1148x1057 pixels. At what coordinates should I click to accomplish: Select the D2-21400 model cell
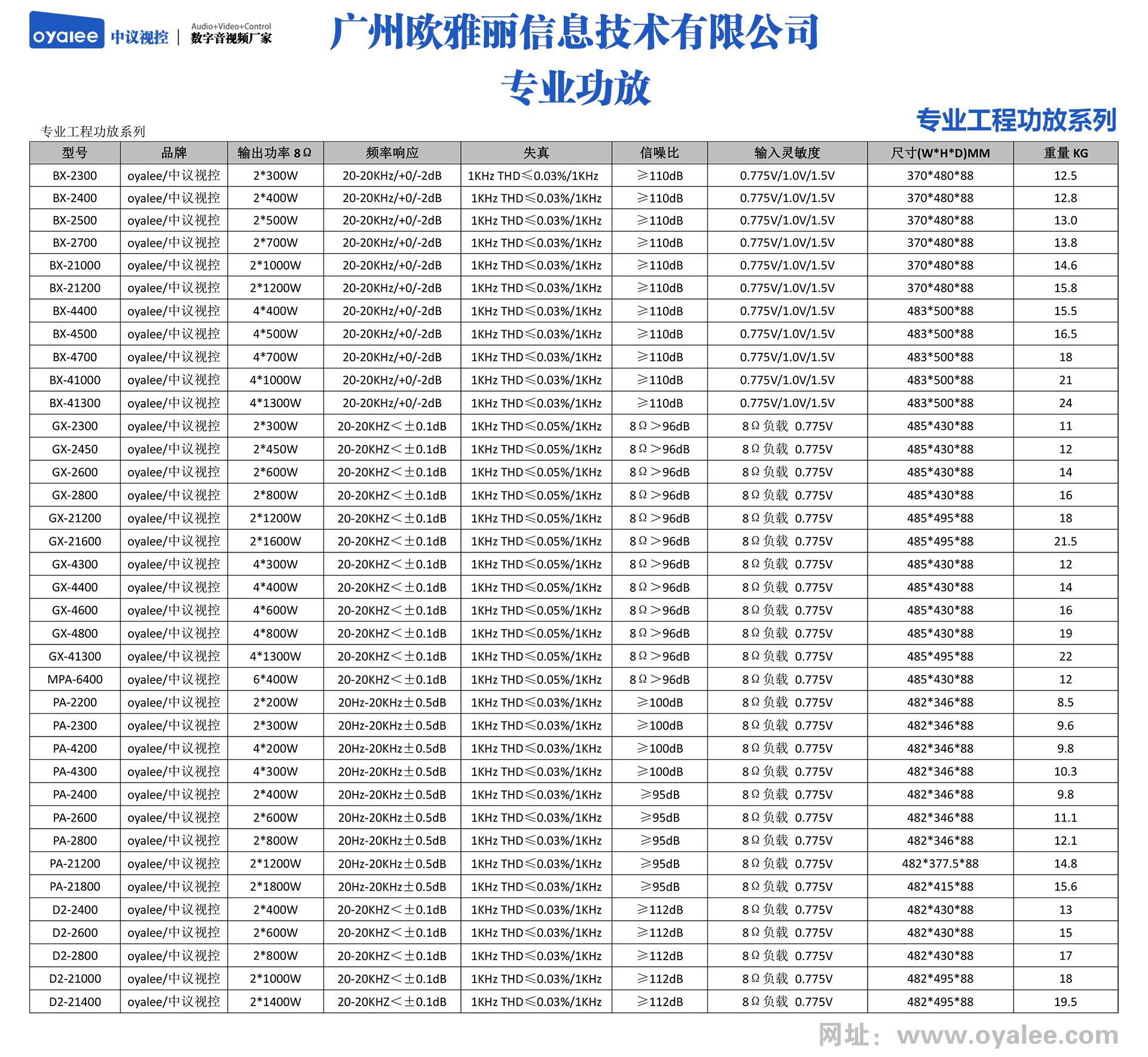pyautogui.click(x=75, y=1001)
